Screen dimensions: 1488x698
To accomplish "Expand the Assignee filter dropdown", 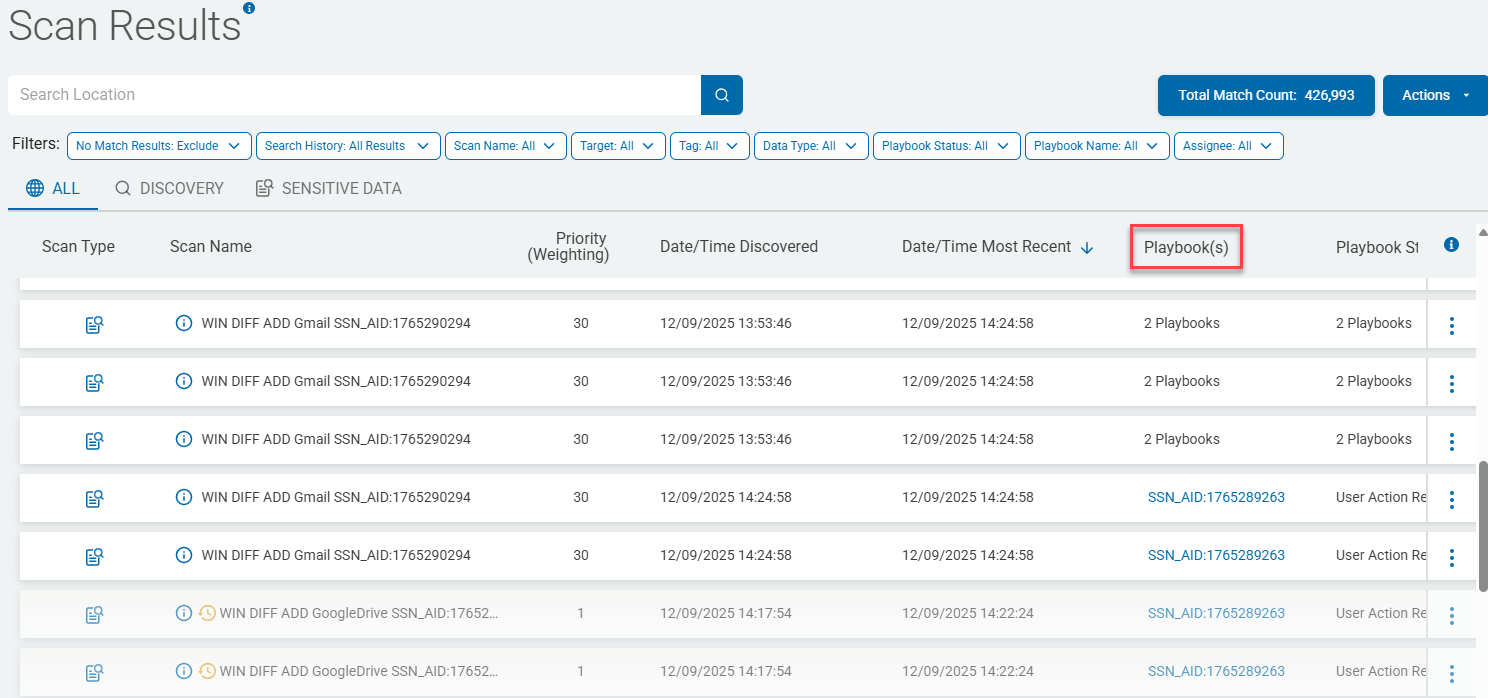I will pyautogui.click(x=1229, y=146).
